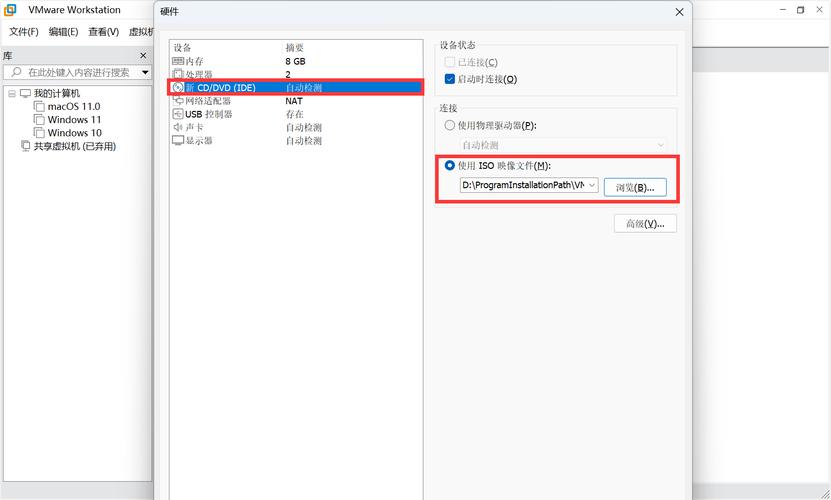Close the hardware dialog
The image size is (831, 500).
(679, 12)
